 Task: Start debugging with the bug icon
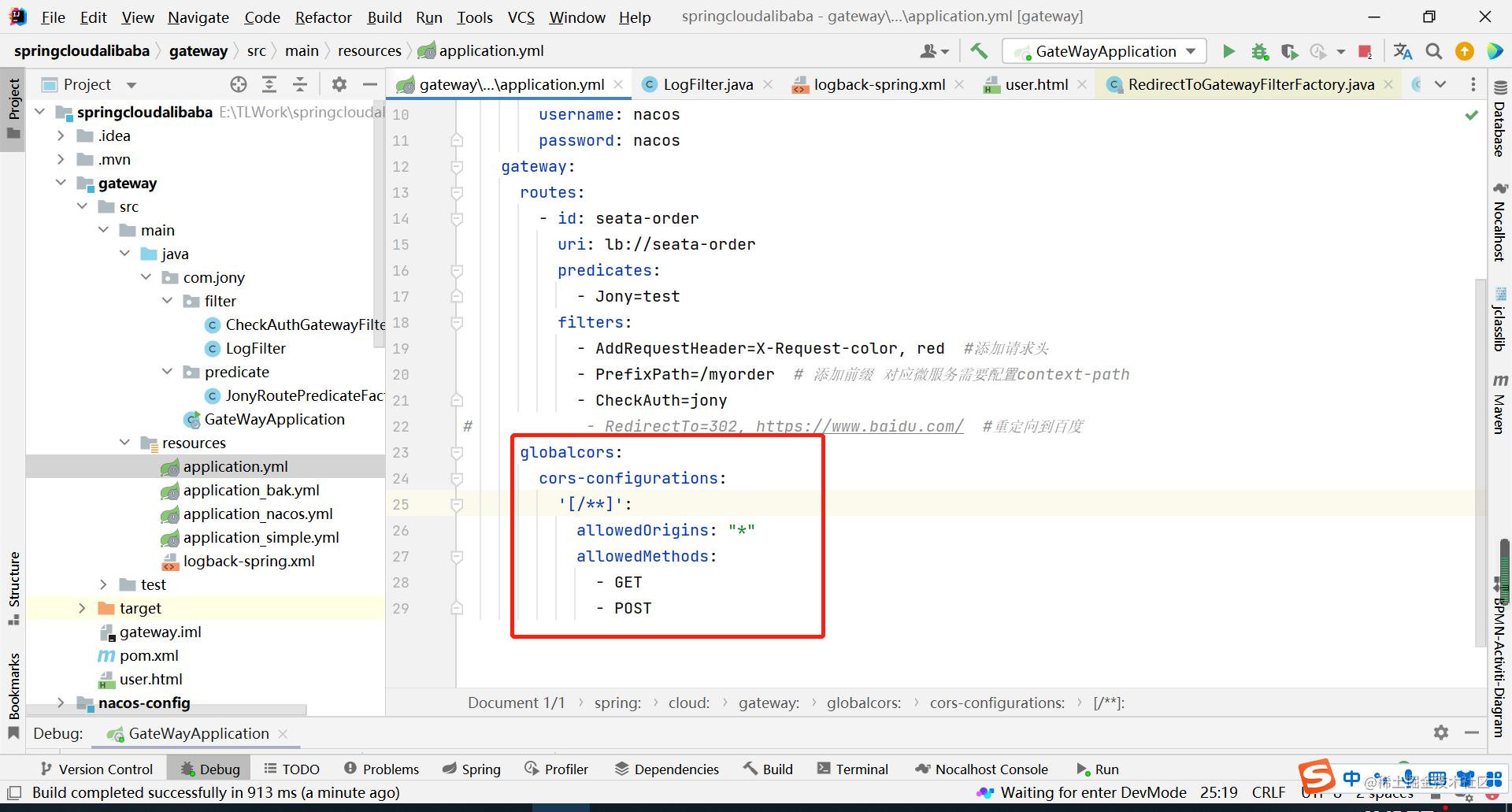(x=1260, y=51)
